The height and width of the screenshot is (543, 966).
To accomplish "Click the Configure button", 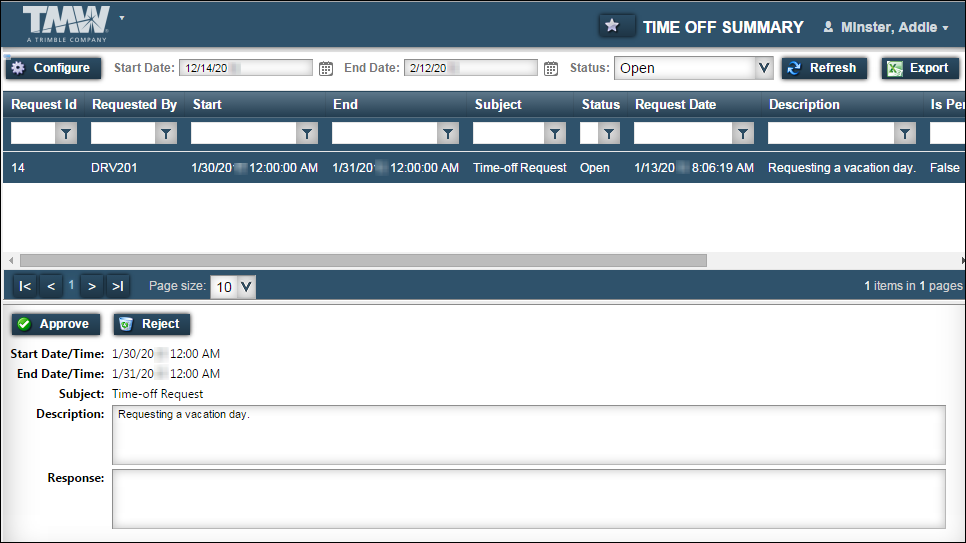I will (53, 68).
